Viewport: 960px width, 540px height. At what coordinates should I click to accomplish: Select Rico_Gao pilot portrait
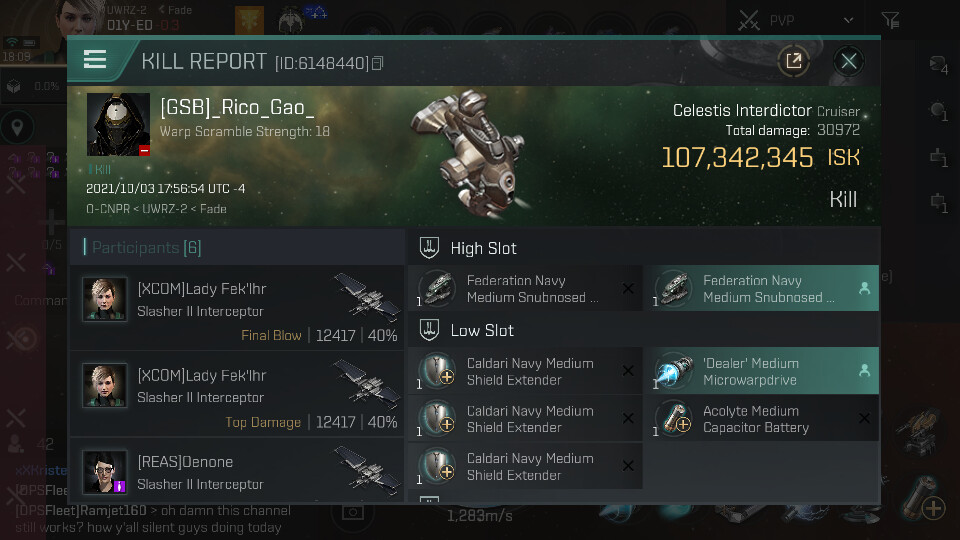(x=118, y=124)
